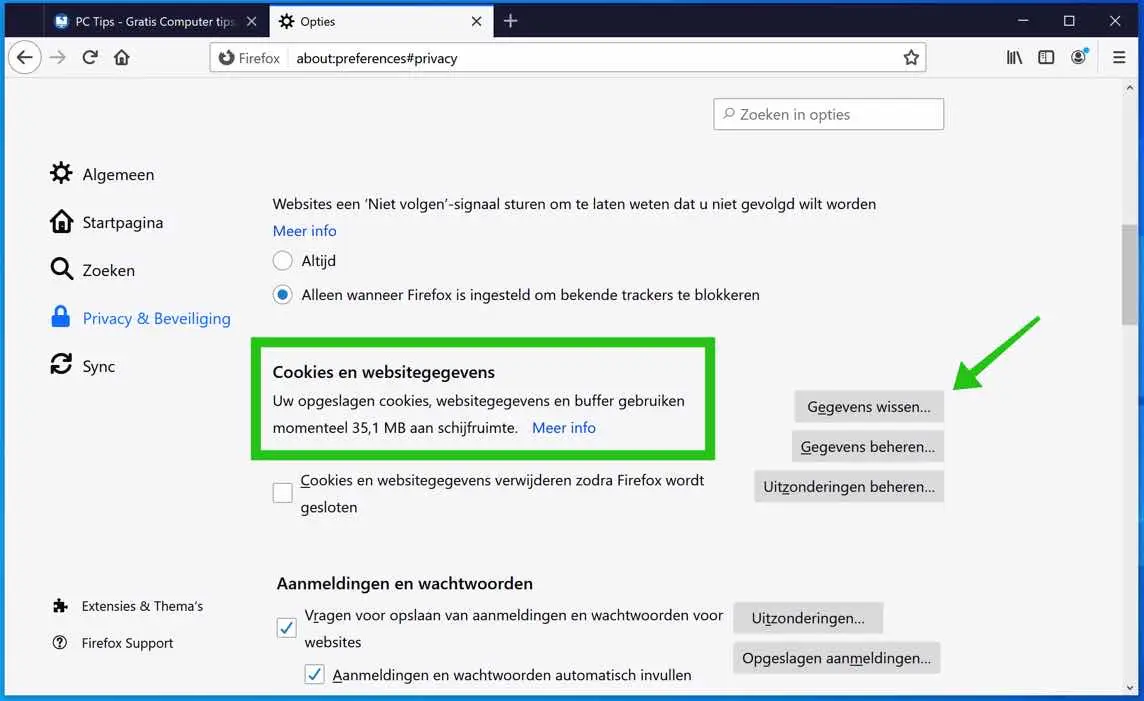This screenshot has width=1144, height=701.
Task: Click the vertical scrollbar thumb
Action: point(1129,274)
